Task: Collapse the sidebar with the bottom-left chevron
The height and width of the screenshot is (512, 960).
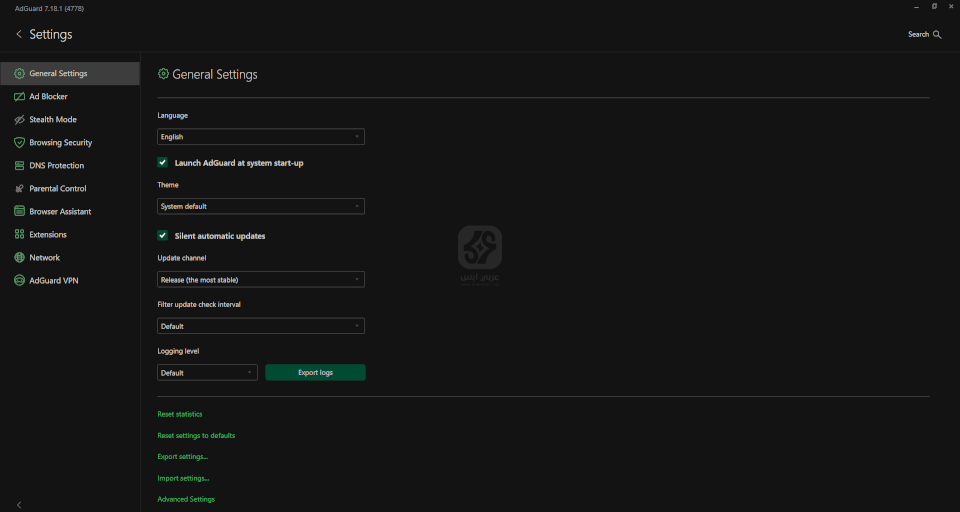Action: 19,505
